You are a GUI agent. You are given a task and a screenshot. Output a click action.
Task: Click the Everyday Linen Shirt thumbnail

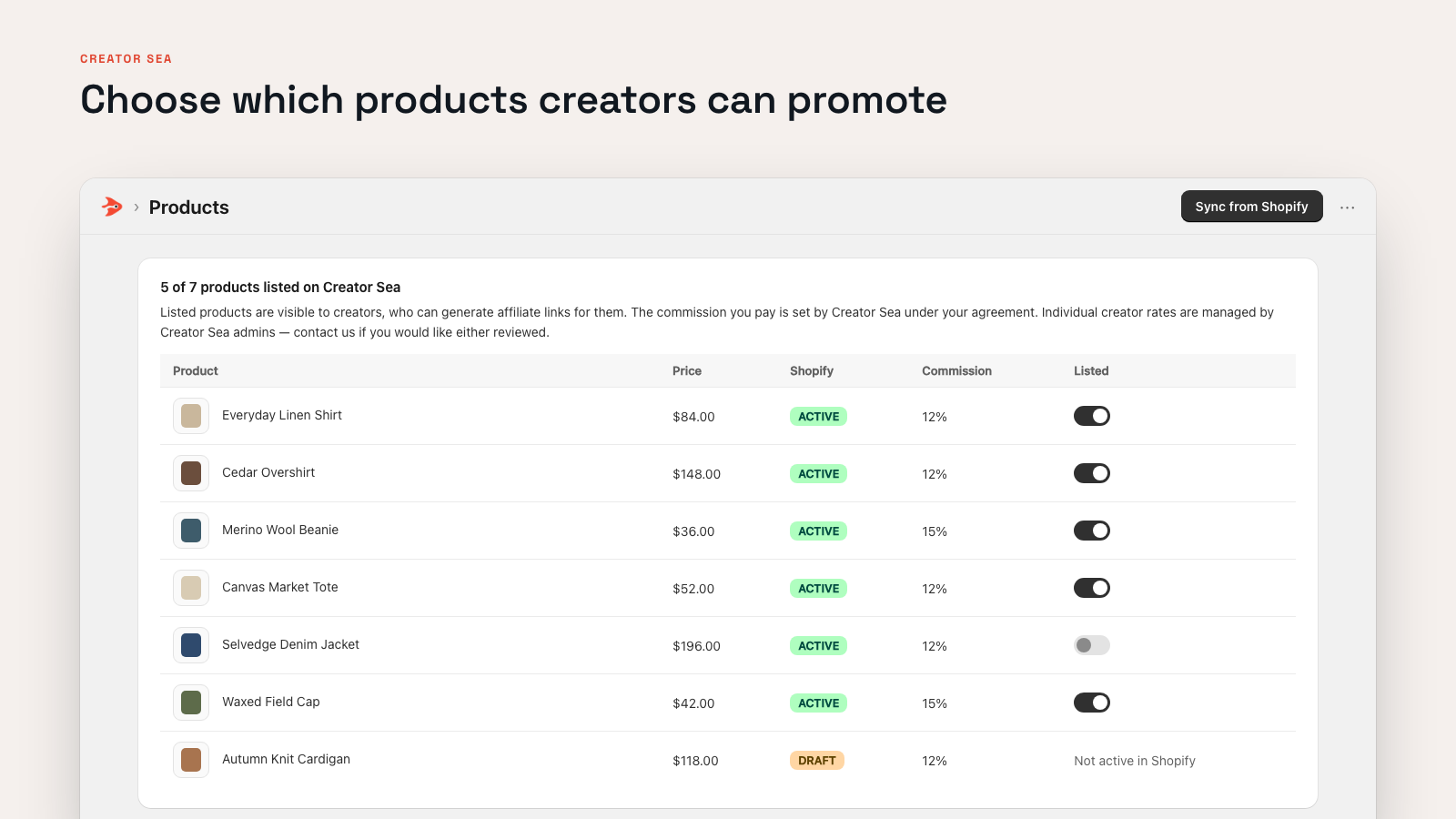pos(191,416)
